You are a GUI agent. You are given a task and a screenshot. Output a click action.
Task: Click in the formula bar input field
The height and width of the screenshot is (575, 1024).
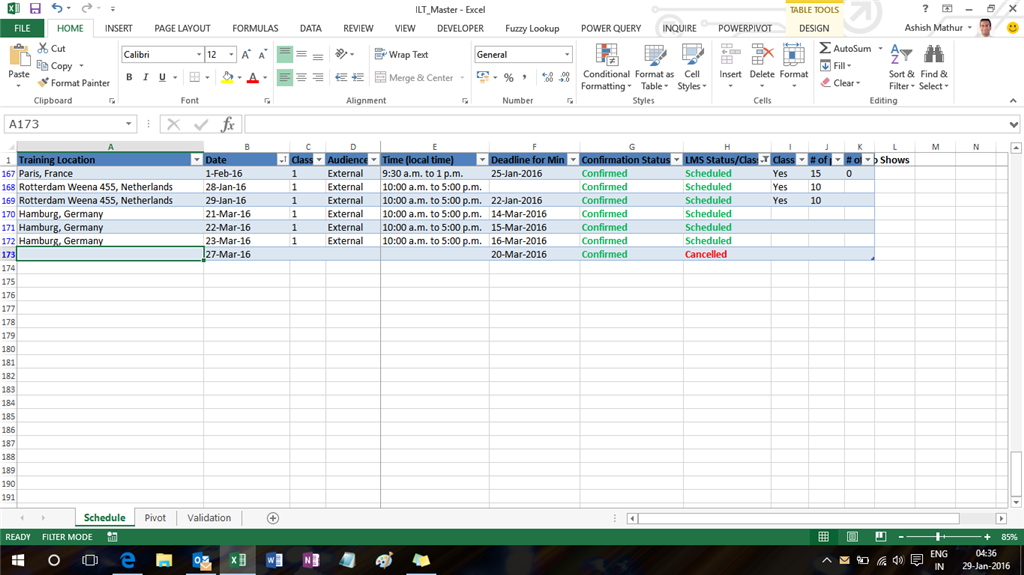[626, 124]
